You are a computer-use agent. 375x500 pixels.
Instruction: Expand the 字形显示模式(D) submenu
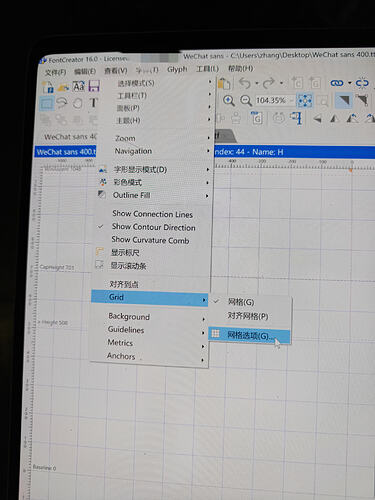coord(154,169)
